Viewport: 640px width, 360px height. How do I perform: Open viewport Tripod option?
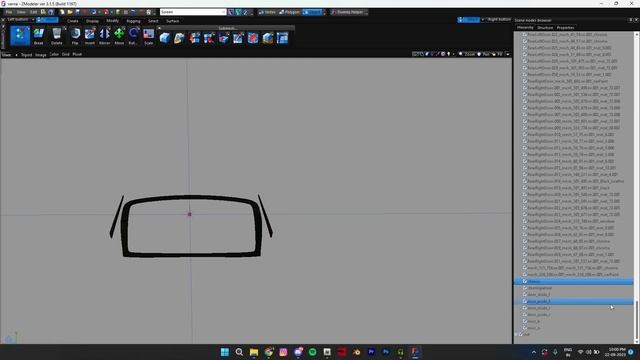26,55
